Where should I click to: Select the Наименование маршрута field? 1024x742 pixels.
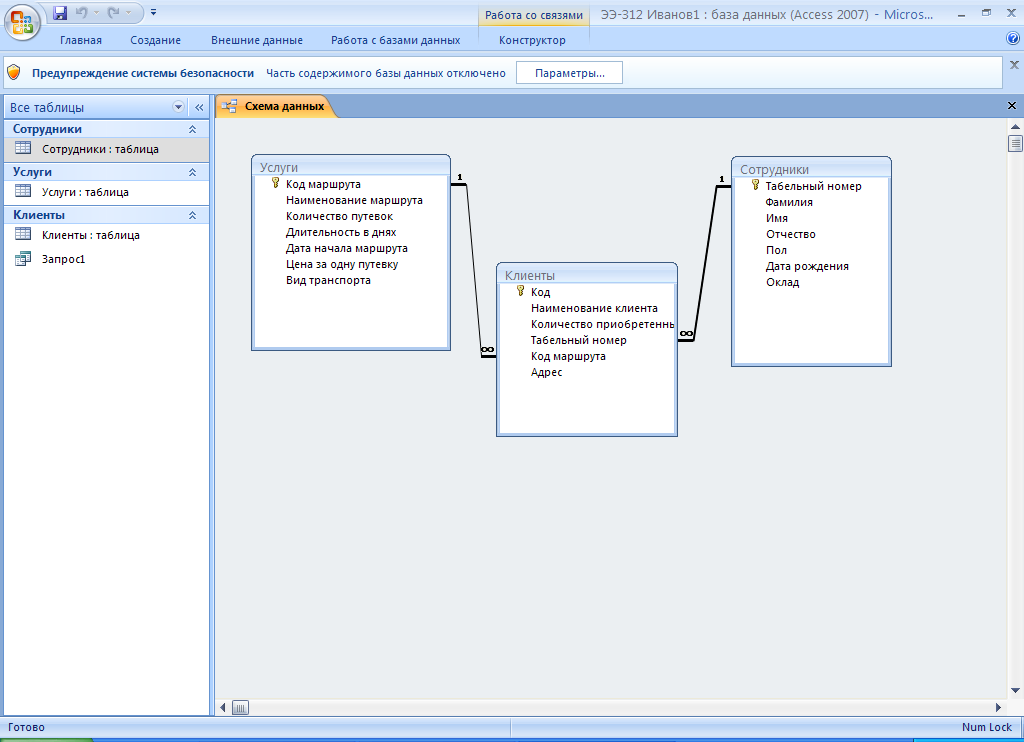click(354, 201)
